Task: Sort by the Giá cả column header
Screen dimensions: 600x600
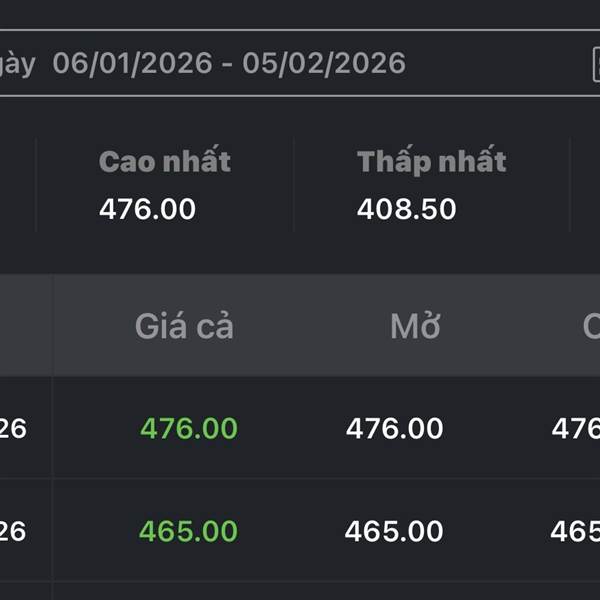Action: (184, 327)
